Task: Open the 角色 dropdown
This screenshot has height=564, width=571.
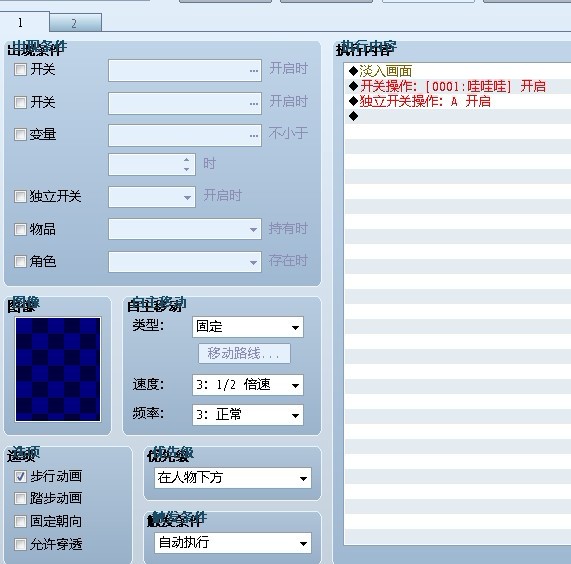Action: [185, 262]
